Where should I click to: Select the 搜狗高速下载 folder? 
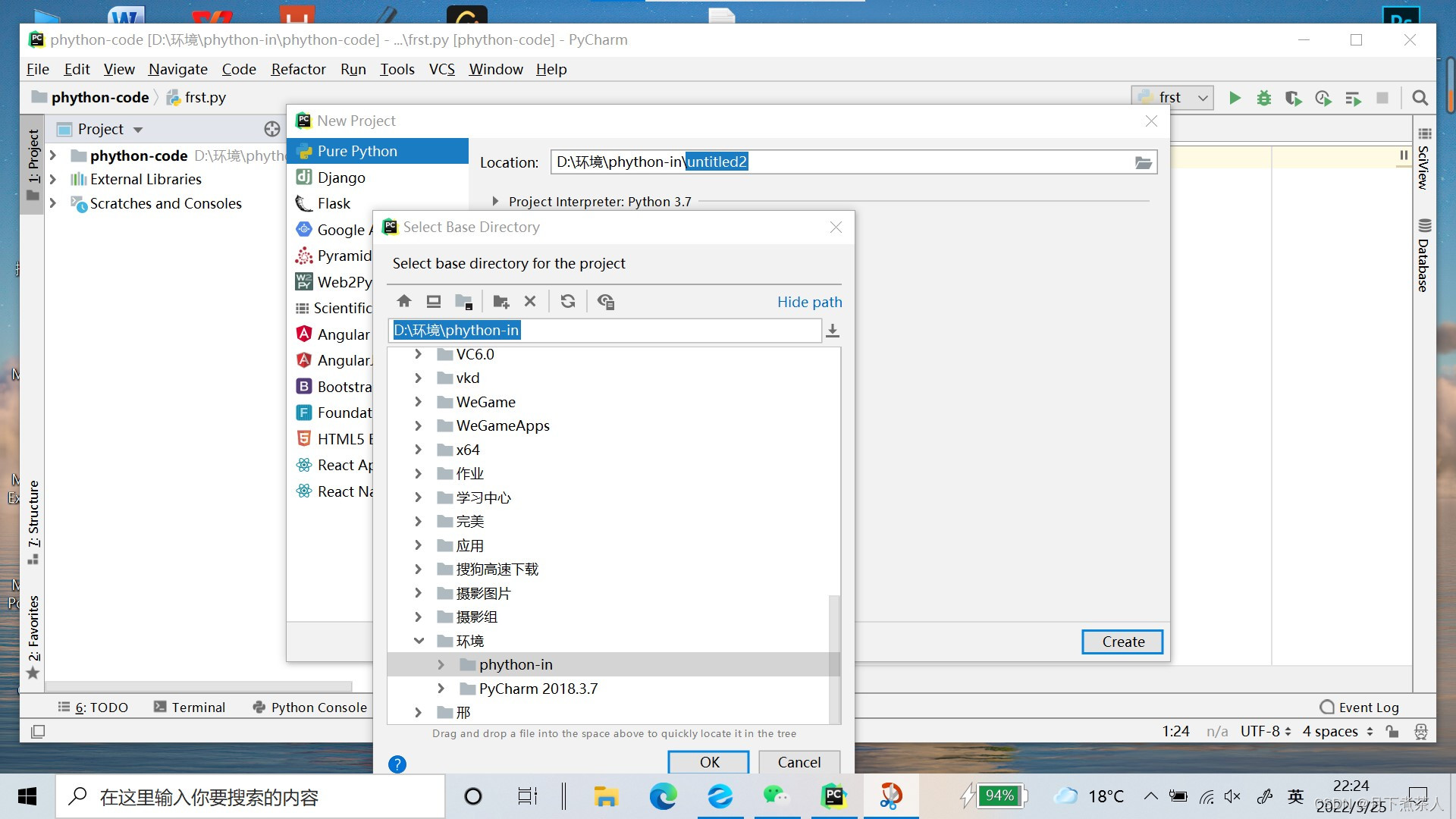[497, 570]
